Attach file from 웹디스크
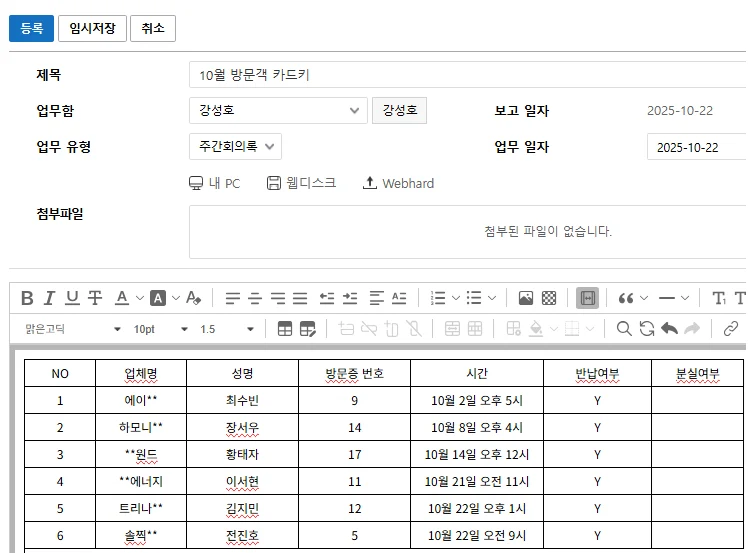 (x=301, y=183)
